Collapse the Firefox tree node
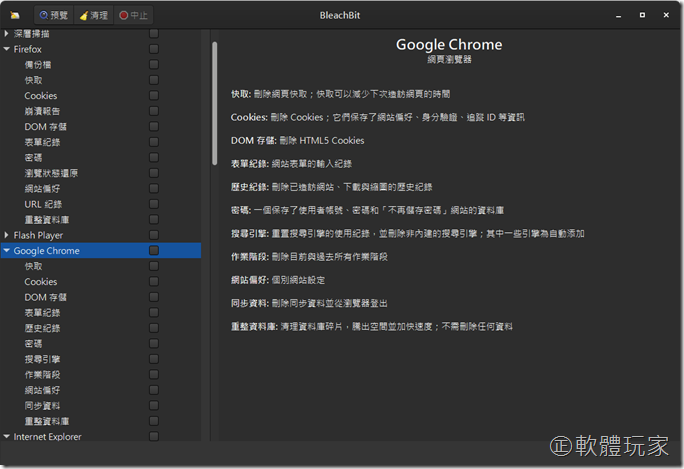Viewport: 684px width, 469px height. [7, 49]
